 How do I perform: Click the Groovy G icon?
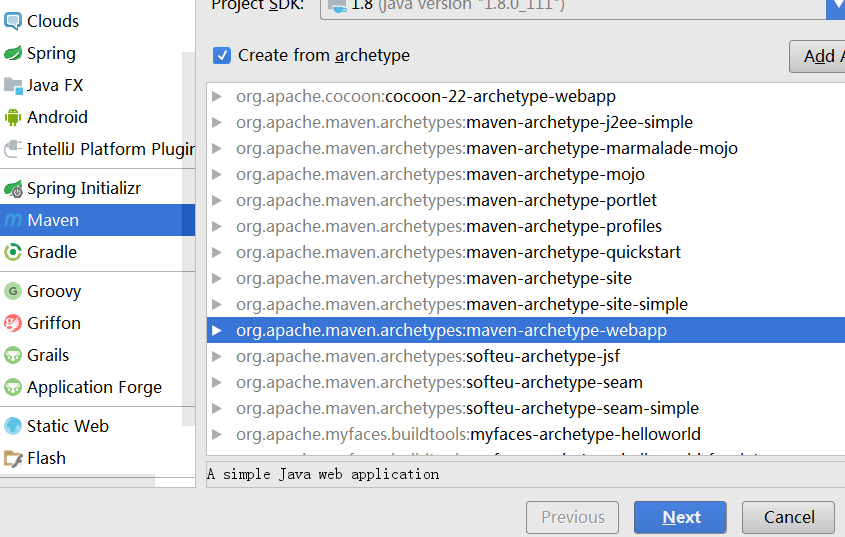[x=12, y=291]
